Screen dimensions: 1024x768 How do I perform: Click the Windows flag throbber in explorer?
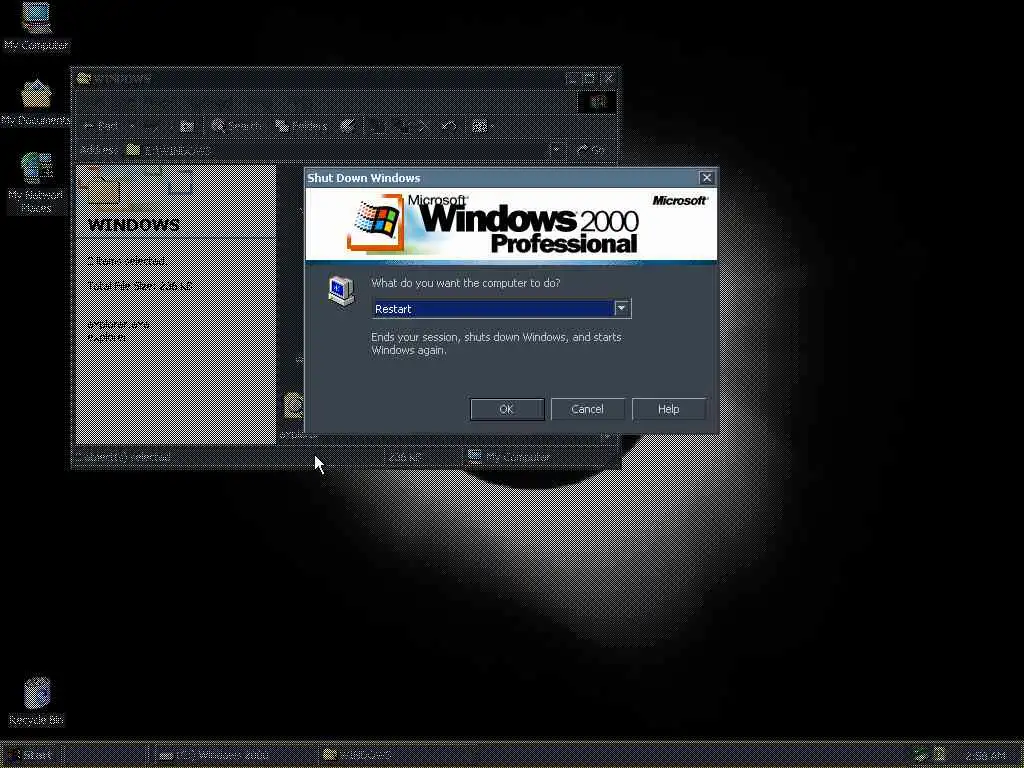(596, 102)
